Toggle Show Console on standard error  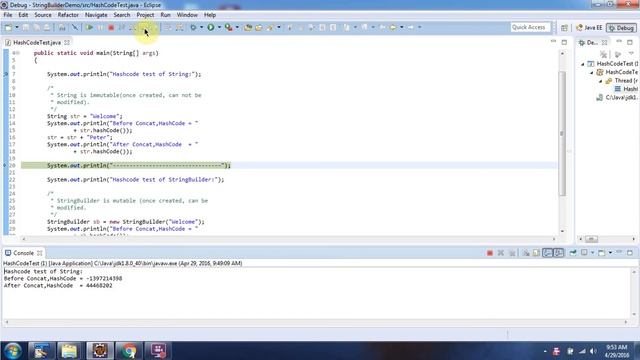click(x=559, y=253)
